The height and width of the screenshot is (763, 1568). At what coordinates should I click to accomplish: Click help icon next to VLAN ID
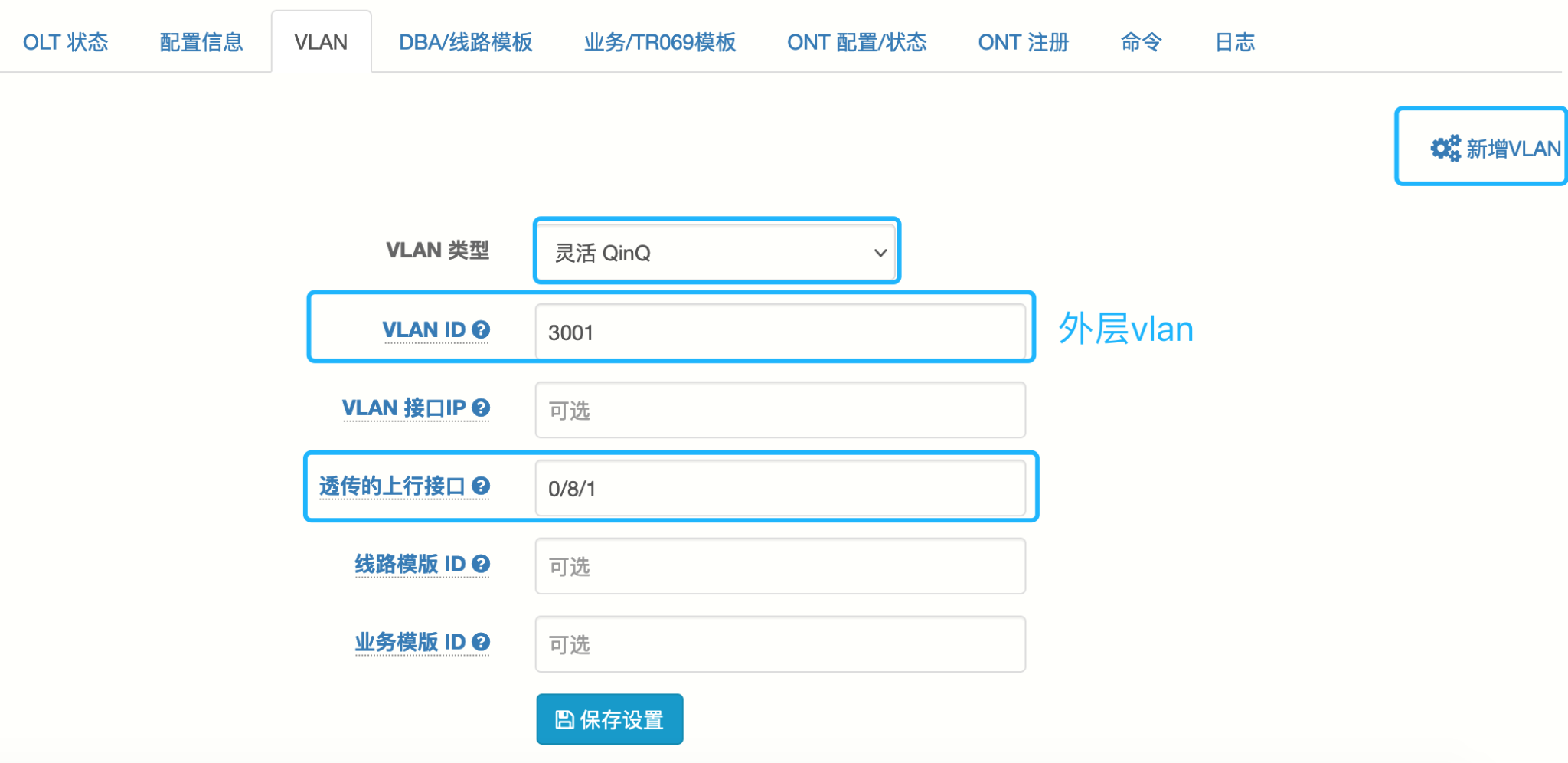(481, 329)
